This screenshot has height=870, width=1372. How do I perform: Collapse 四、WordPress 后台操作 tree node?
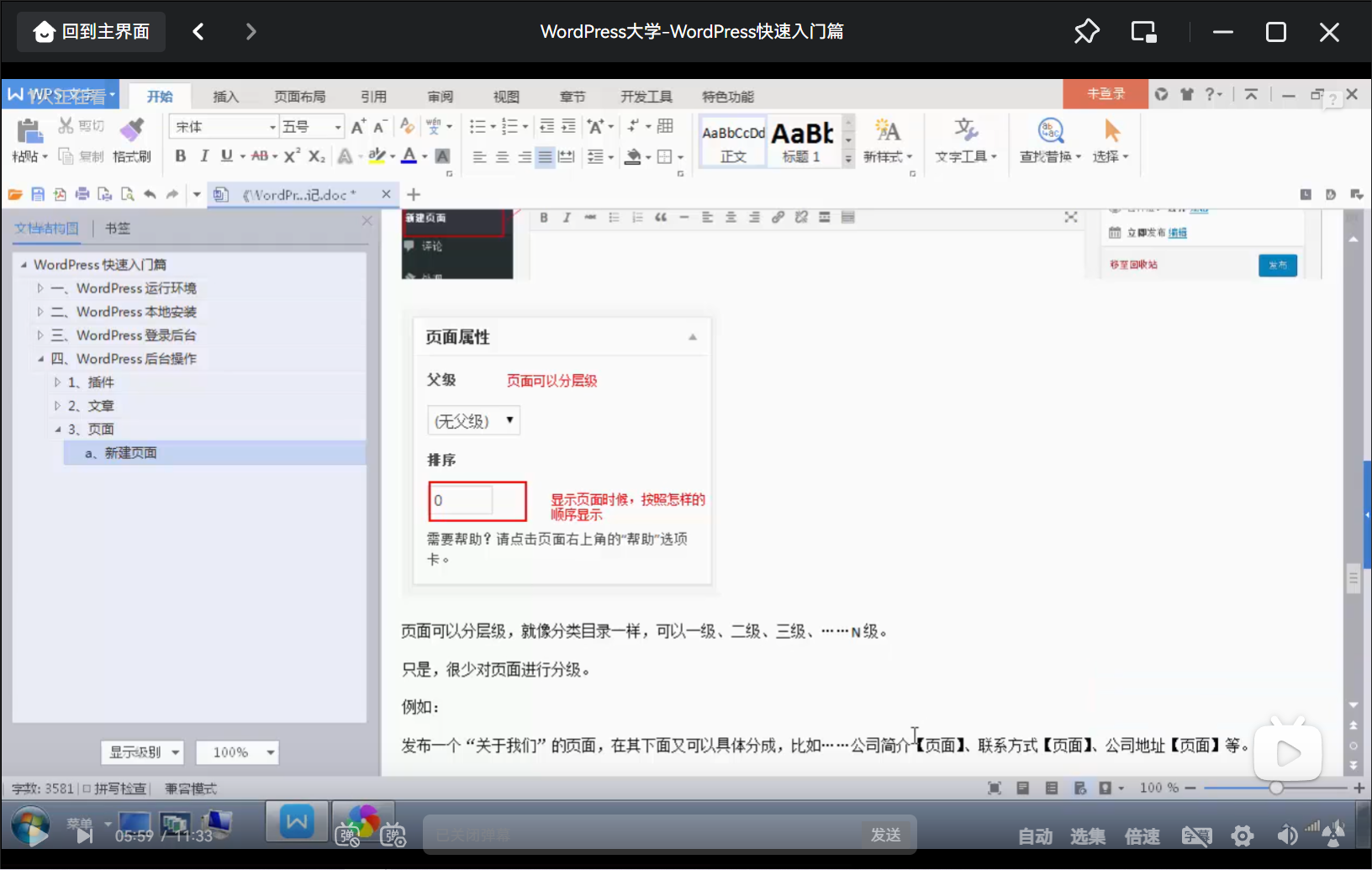[40, 359]
